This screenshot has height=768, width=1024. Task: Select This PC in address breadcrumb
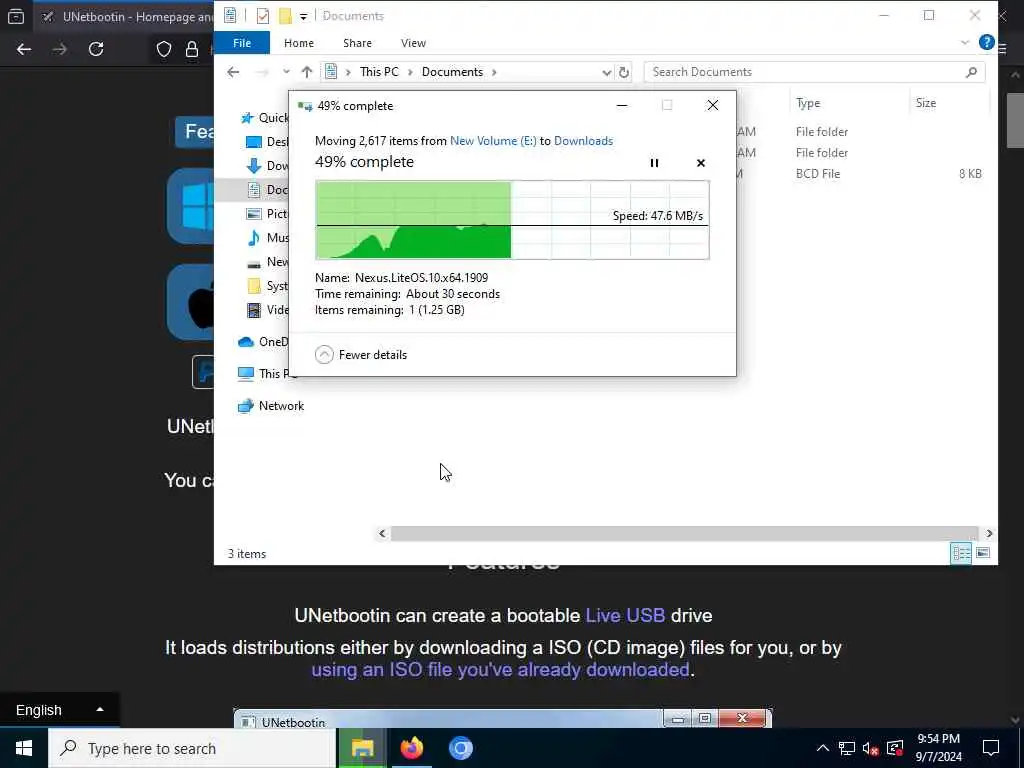coord(379,72)
